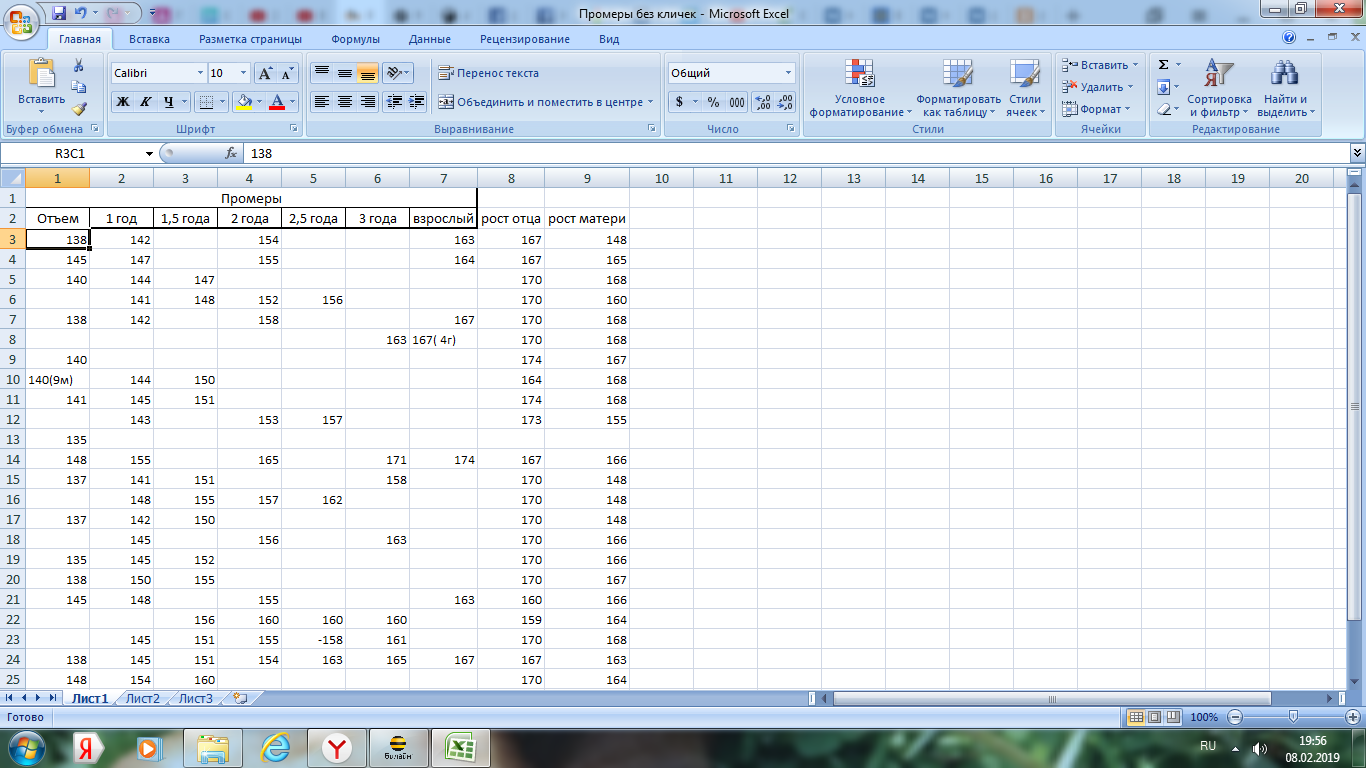1366x768 pixels.
Task: Click the Clear eraser icon
Action: [x=1163, y=109]
